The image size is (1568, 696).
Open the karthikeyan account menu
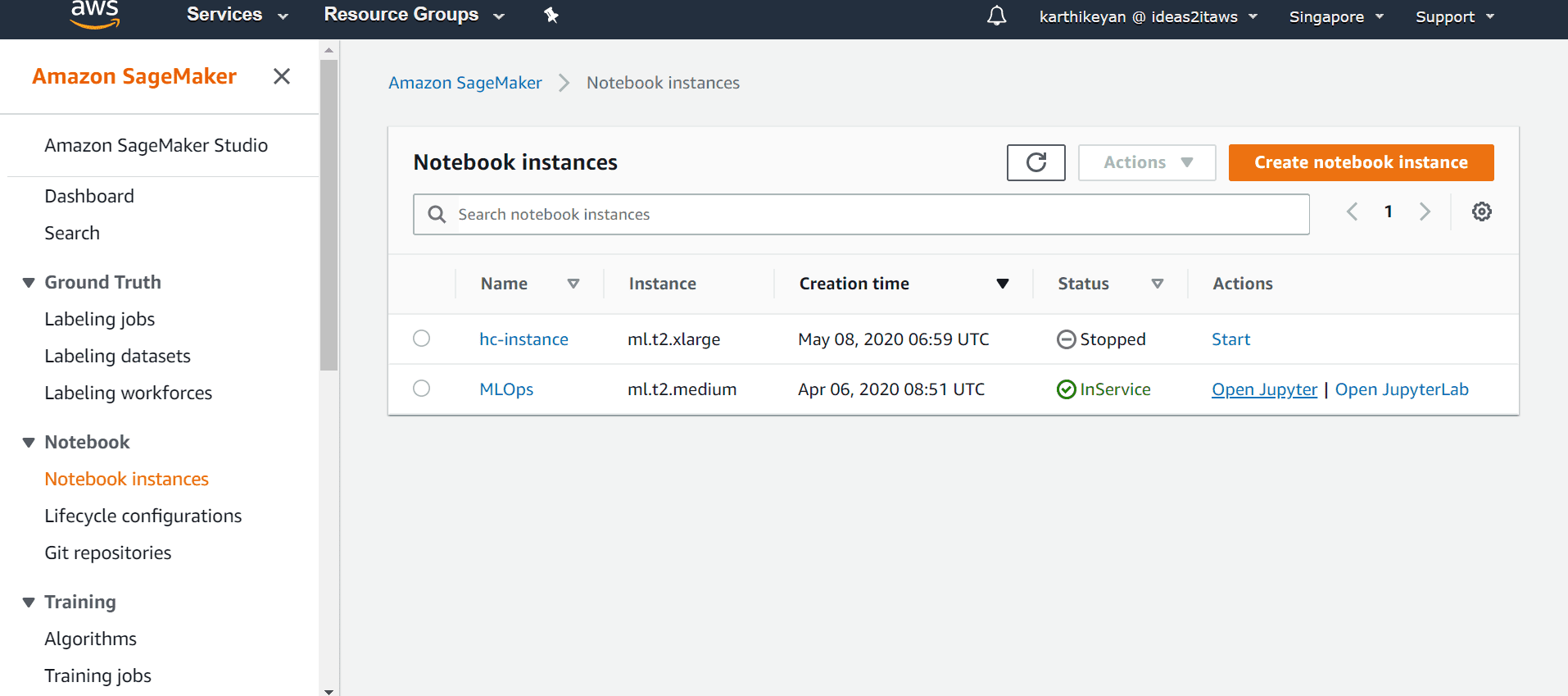tap(1148, 16)
